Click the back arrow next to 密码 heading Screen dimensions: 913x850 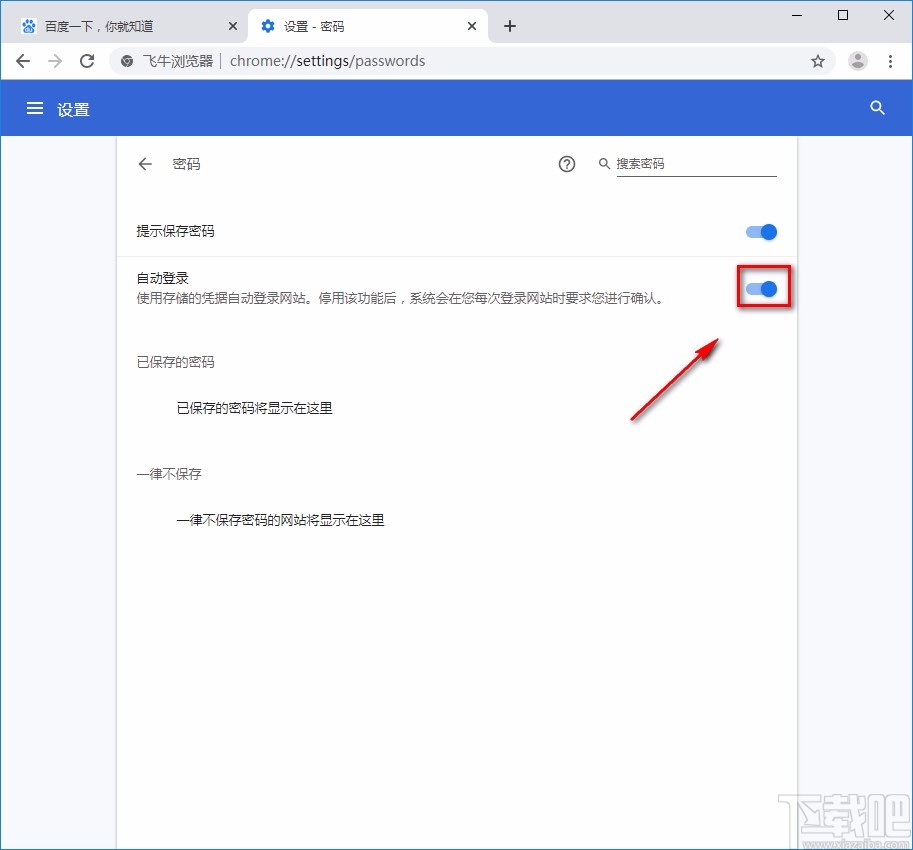[x=144, y=164]
